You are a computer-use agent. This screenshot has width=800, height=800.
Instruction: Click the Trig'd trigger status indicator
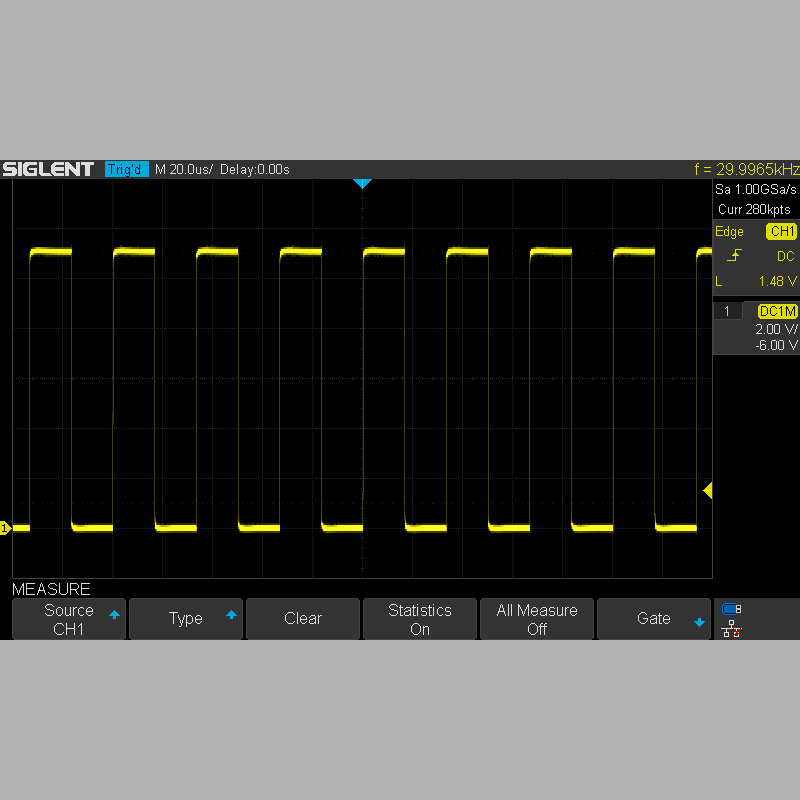click(127, 169)
